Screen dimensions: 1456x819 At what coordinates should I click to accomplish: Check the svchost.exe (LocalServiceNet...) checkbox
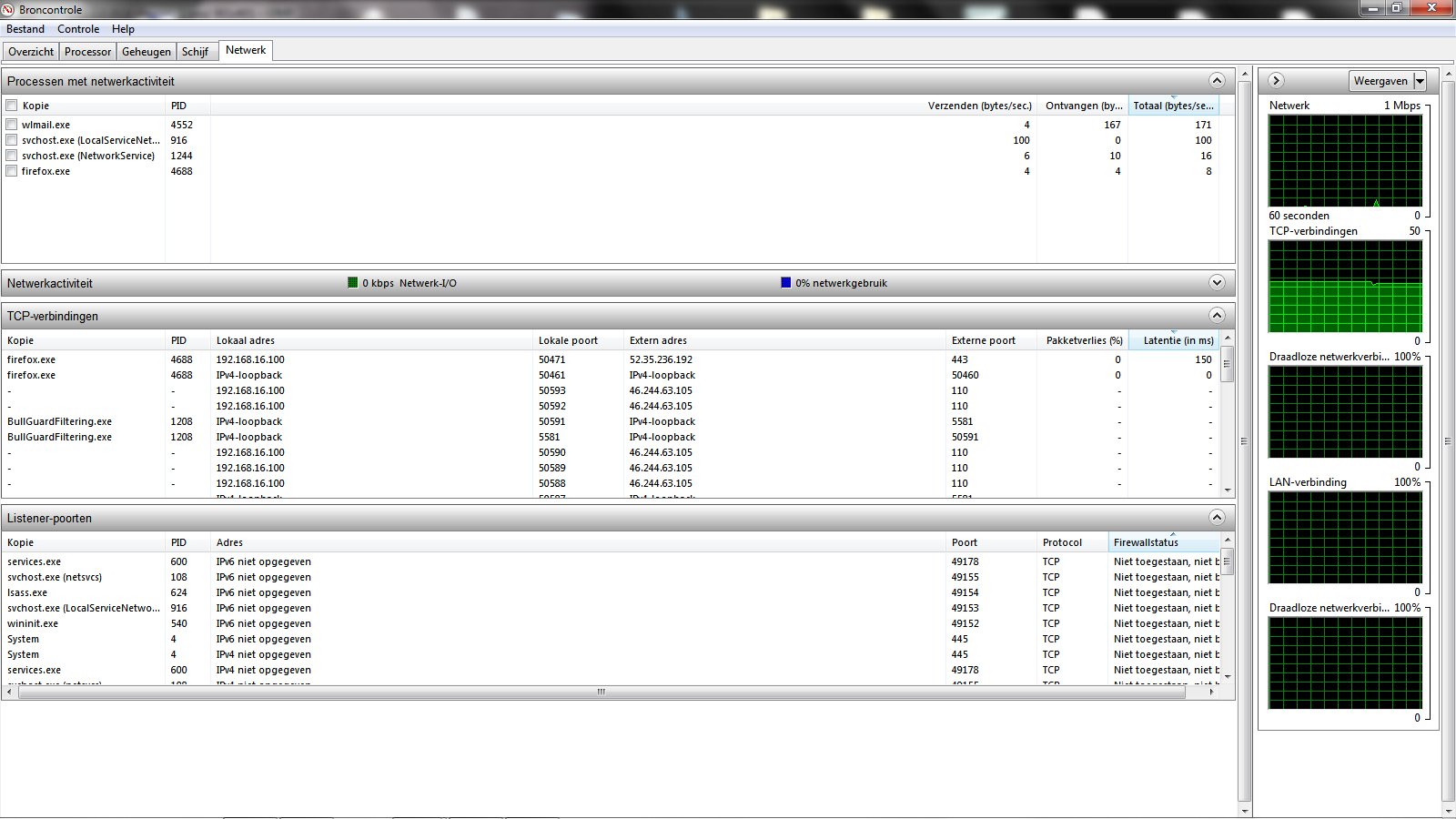click(x=12, y=140)
